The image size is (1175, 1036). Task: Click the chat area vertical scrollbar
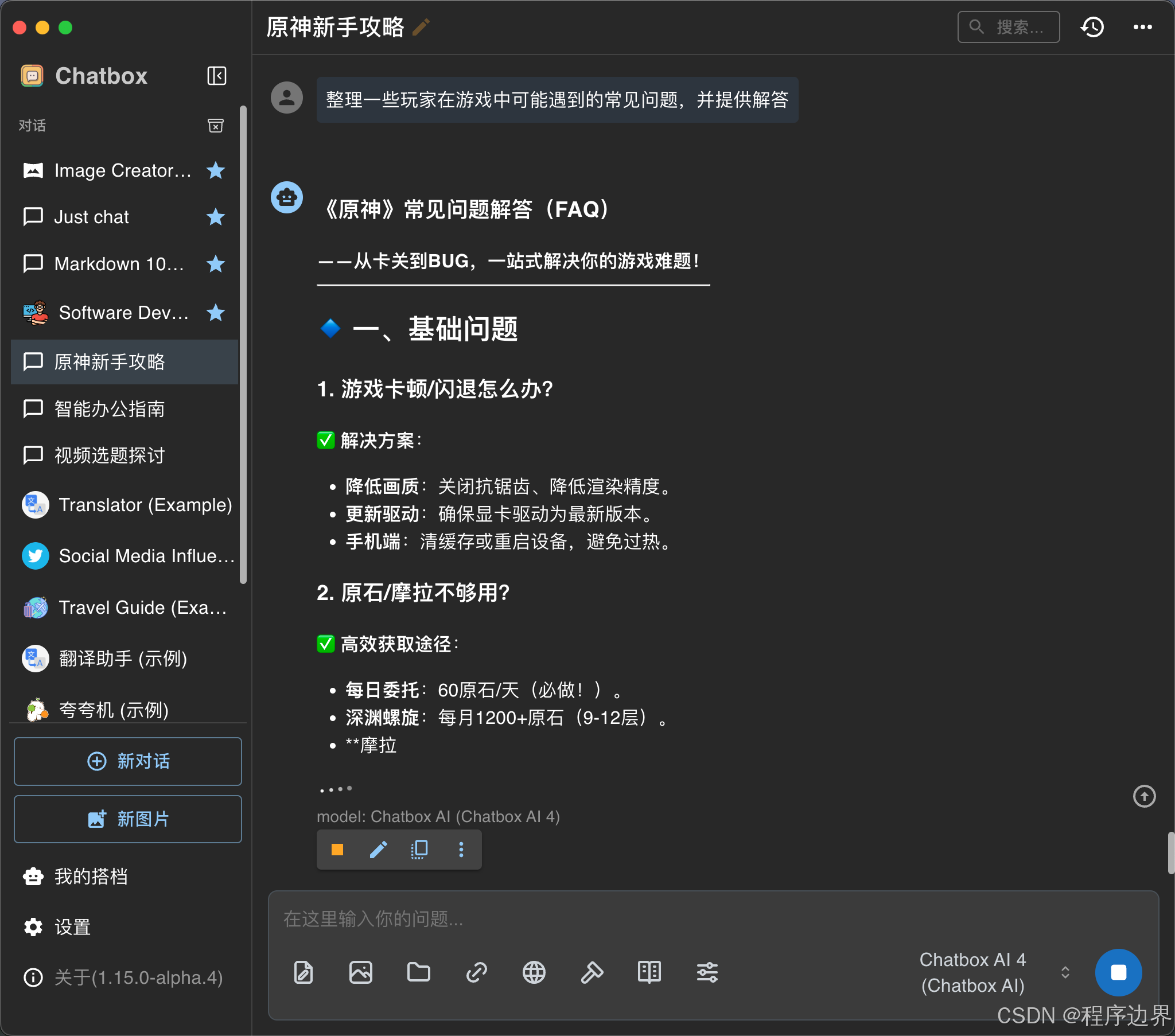coord(1170,853)
